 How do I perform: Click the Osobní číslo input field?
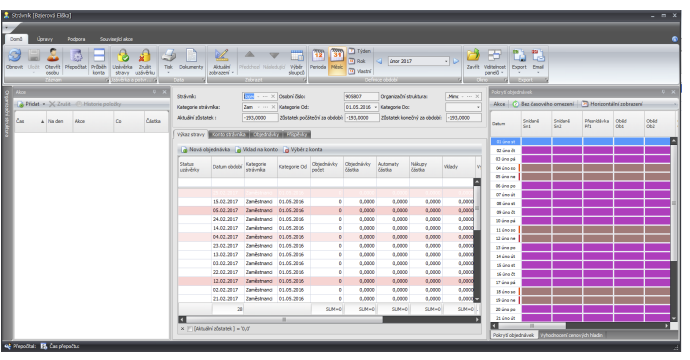[x=361, y=96]
